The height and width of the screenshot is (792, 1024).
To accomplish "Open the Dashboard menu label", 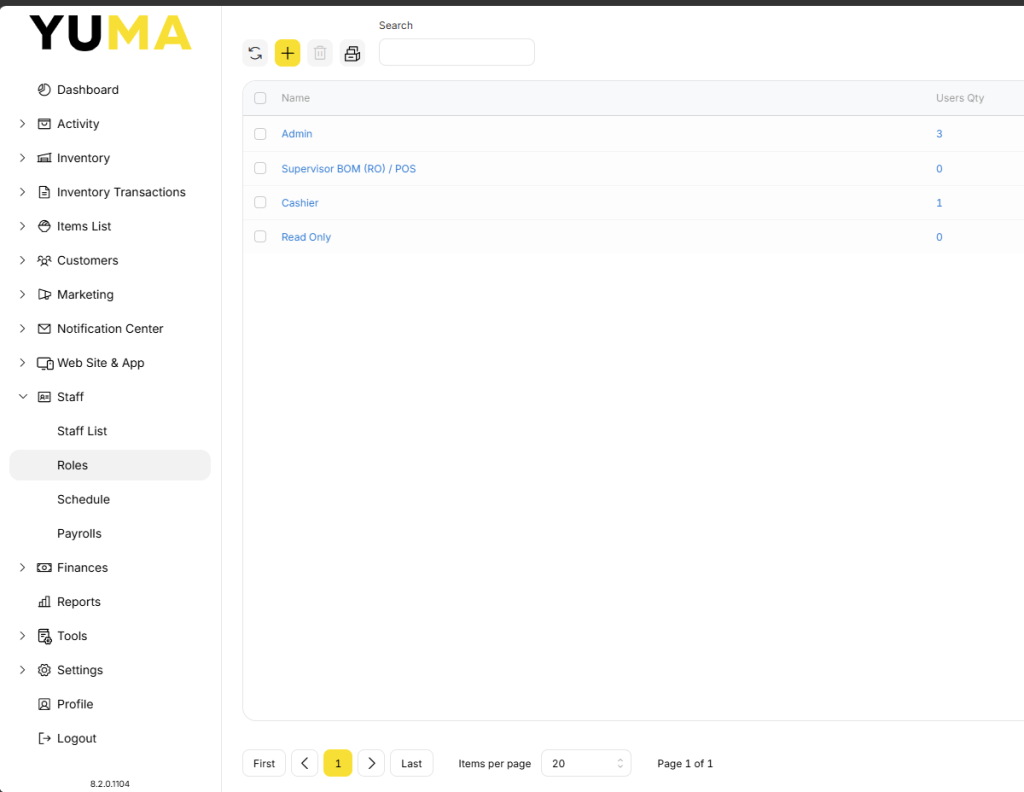I will pos(88,89).
